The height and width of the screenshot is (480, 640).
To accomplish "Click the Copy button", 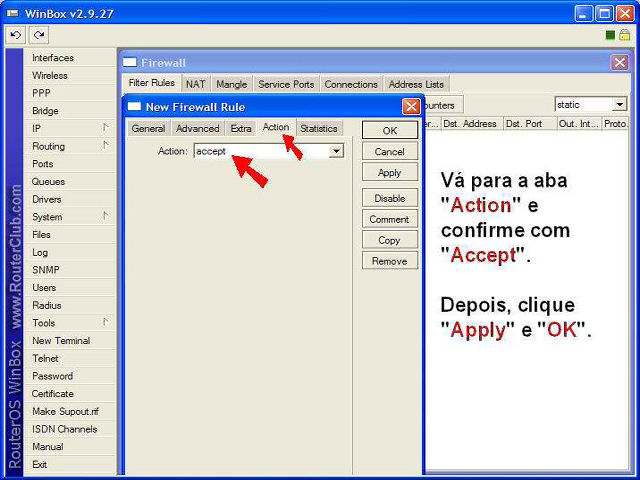I will (x=390, y=240).
